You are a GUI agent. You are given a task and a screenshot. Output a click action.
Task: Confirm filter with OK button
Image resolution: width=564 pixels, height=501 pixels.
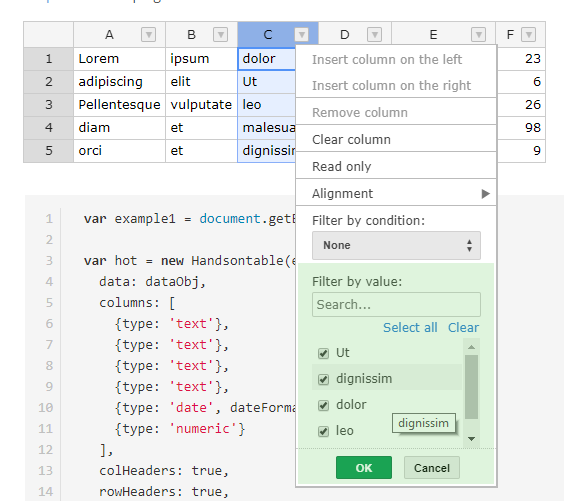[x=364, y=468]
